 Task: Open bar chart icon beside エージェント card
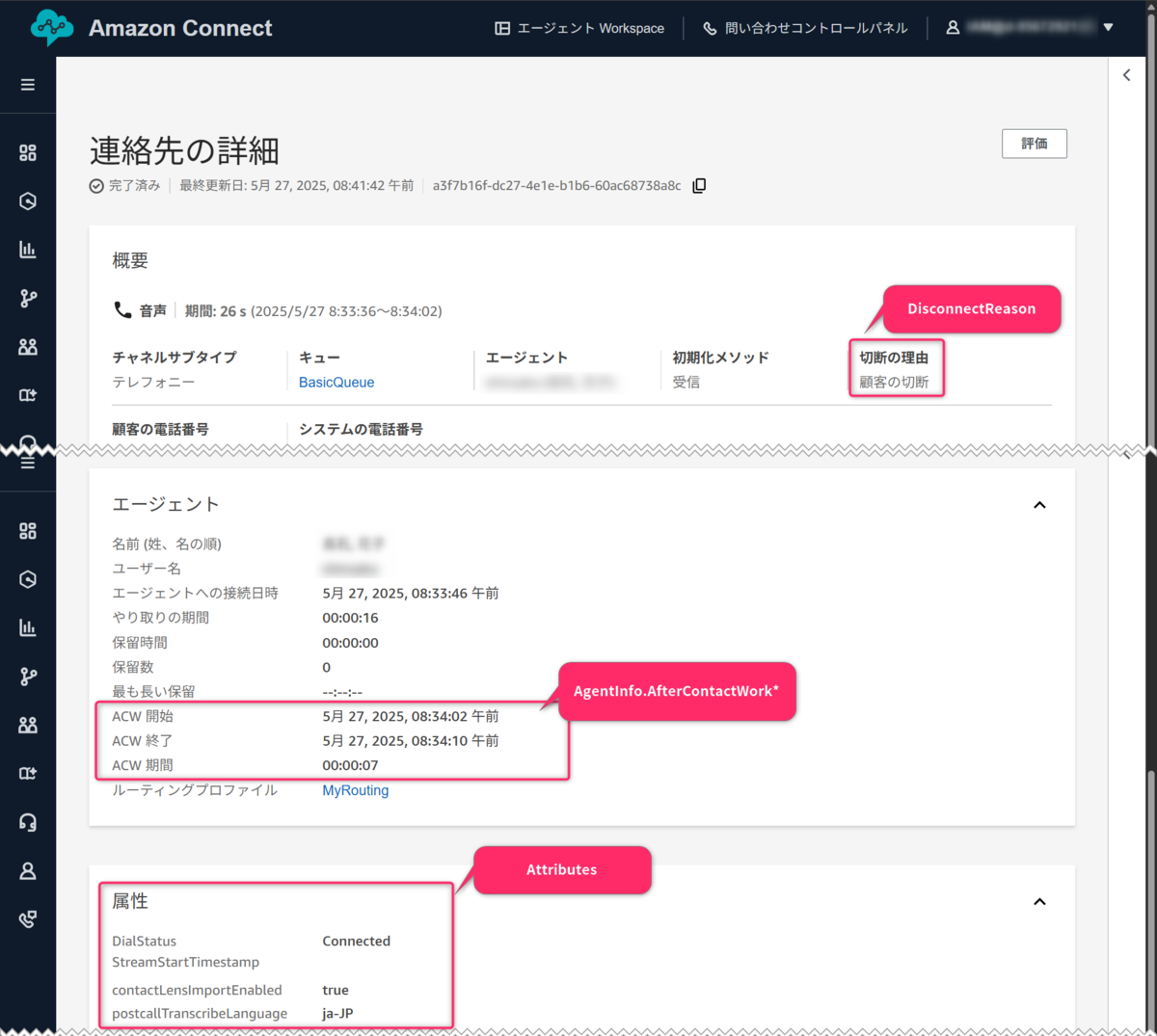point(28,628)
